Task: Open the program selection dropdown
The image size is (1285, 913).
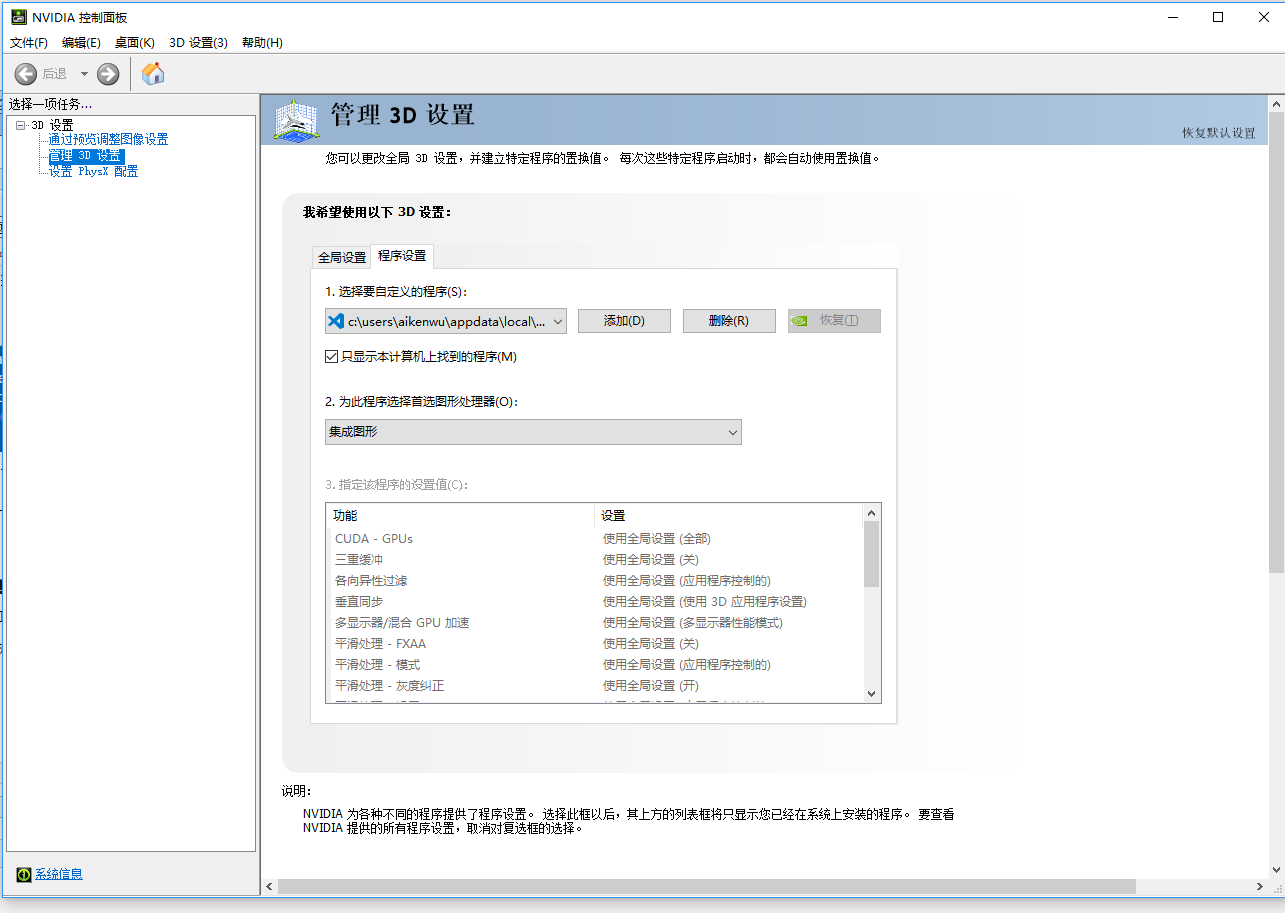Action: [x=557, y=321]
